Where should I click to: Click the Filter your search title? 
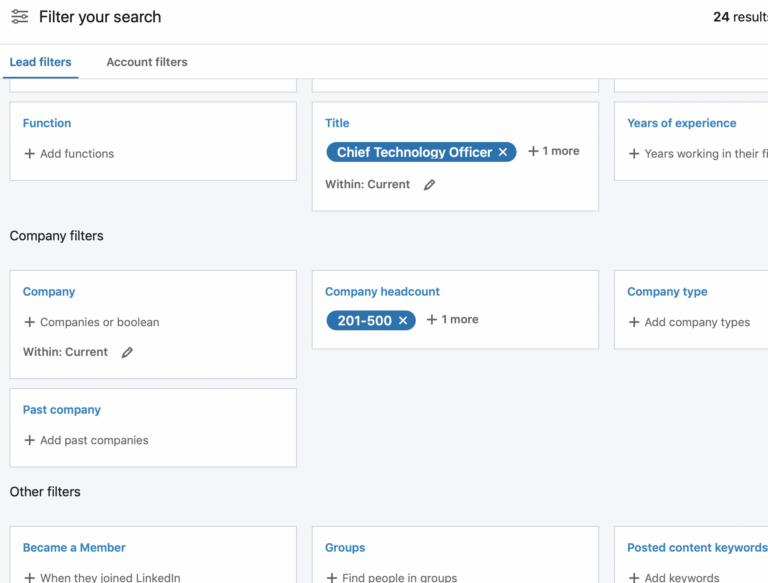click(100, 17)
